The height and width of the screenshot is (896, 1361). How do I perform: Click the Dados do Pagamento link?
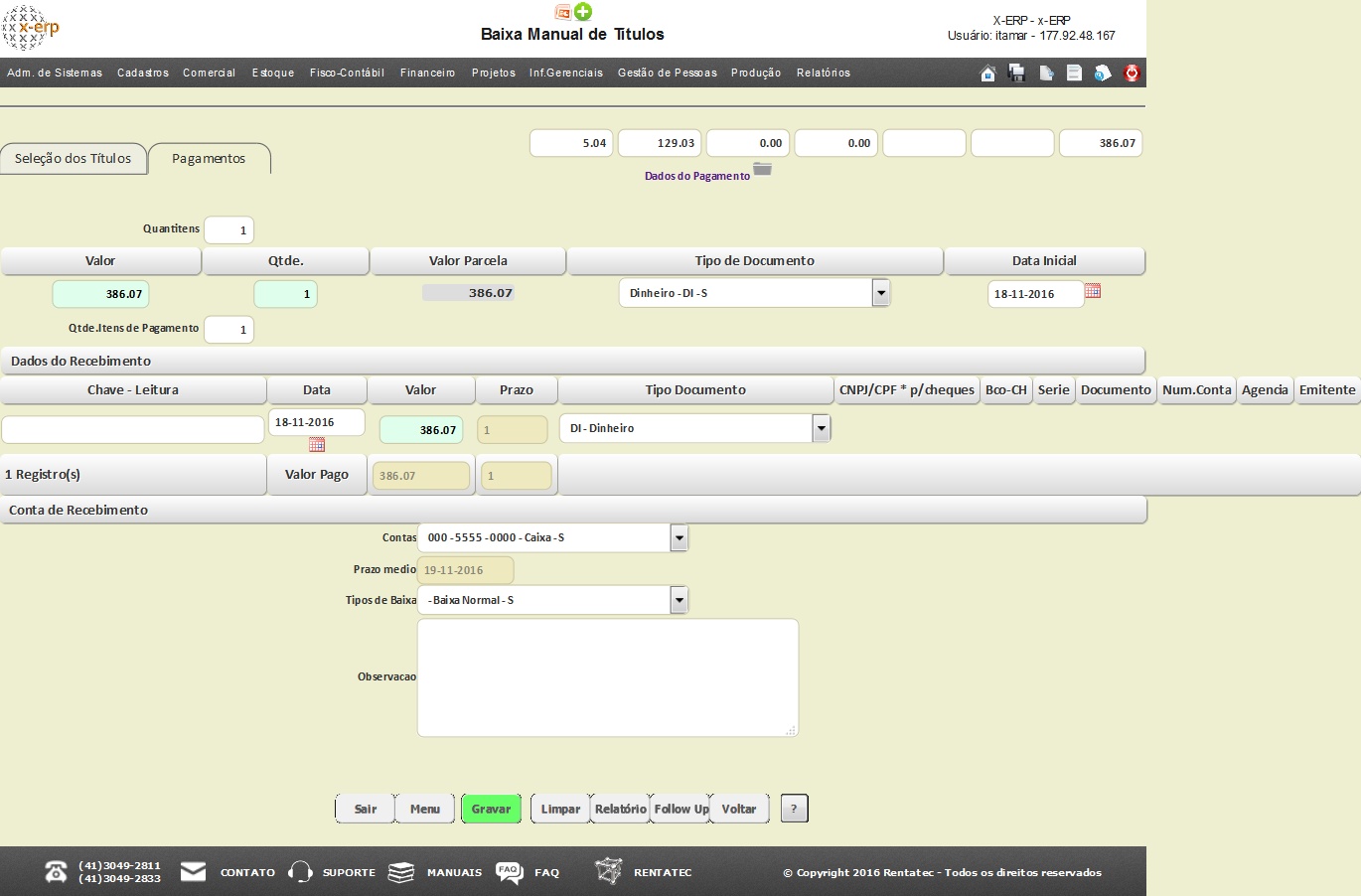697,176
